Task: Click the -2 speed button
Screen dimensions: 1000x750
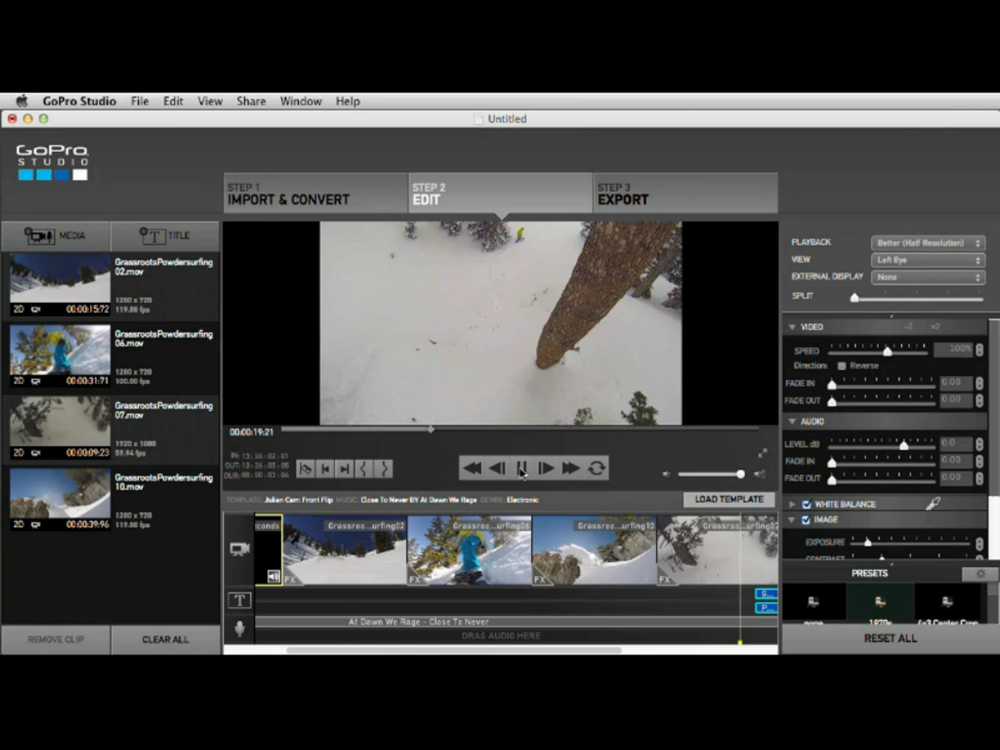Action: tap(908, 327)
